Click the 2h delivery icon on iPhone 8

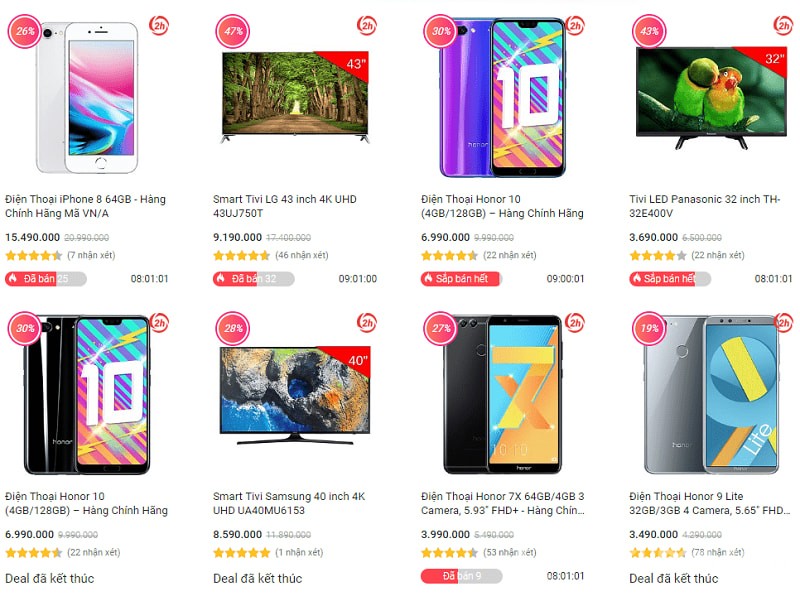[159, 26]
